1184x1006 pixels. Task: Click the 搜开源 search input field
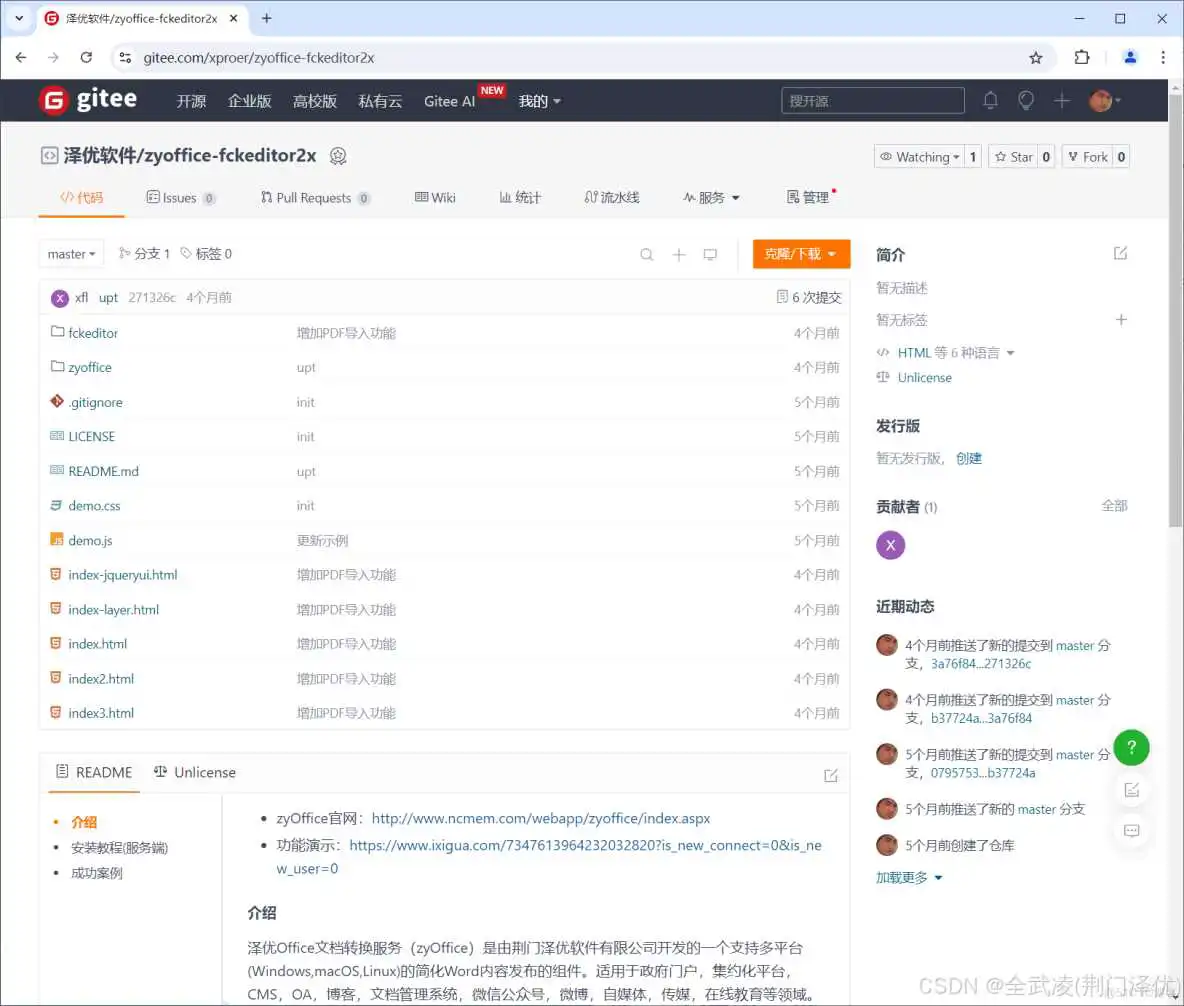872,100
